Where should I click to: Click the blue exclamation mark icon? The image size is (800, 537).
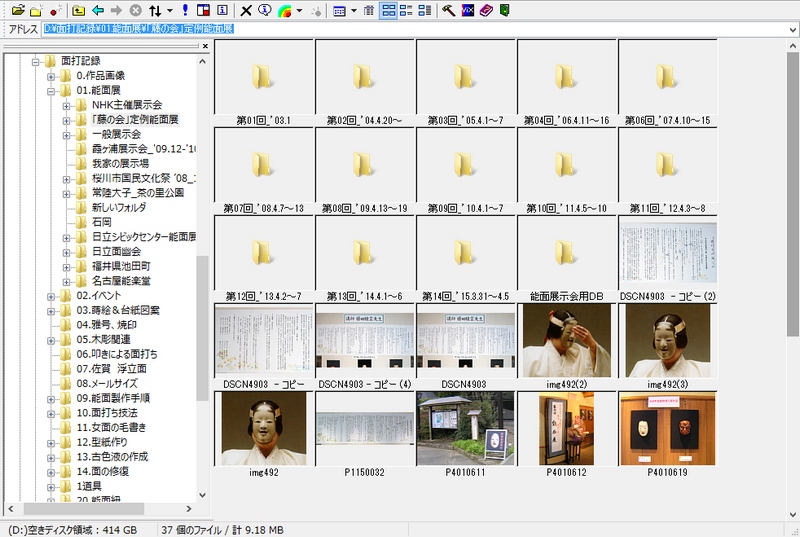coord(185,10)
